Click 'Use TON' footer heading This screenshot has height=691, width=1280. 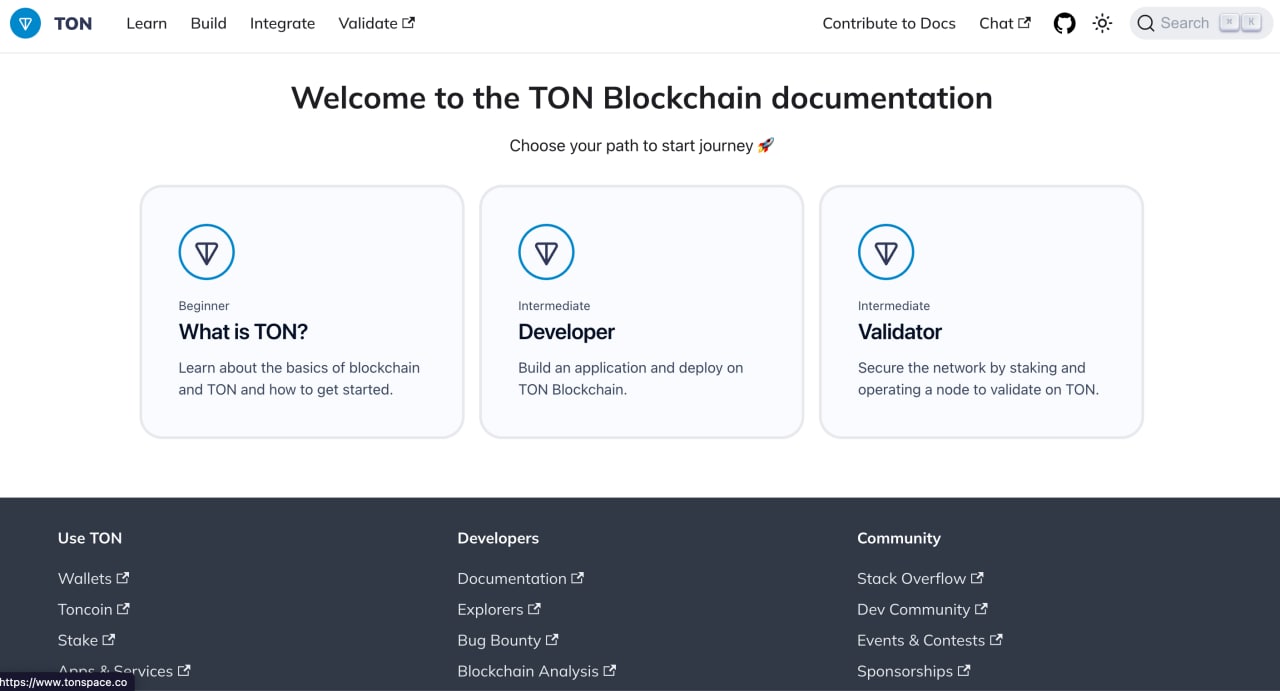(90, 538)
